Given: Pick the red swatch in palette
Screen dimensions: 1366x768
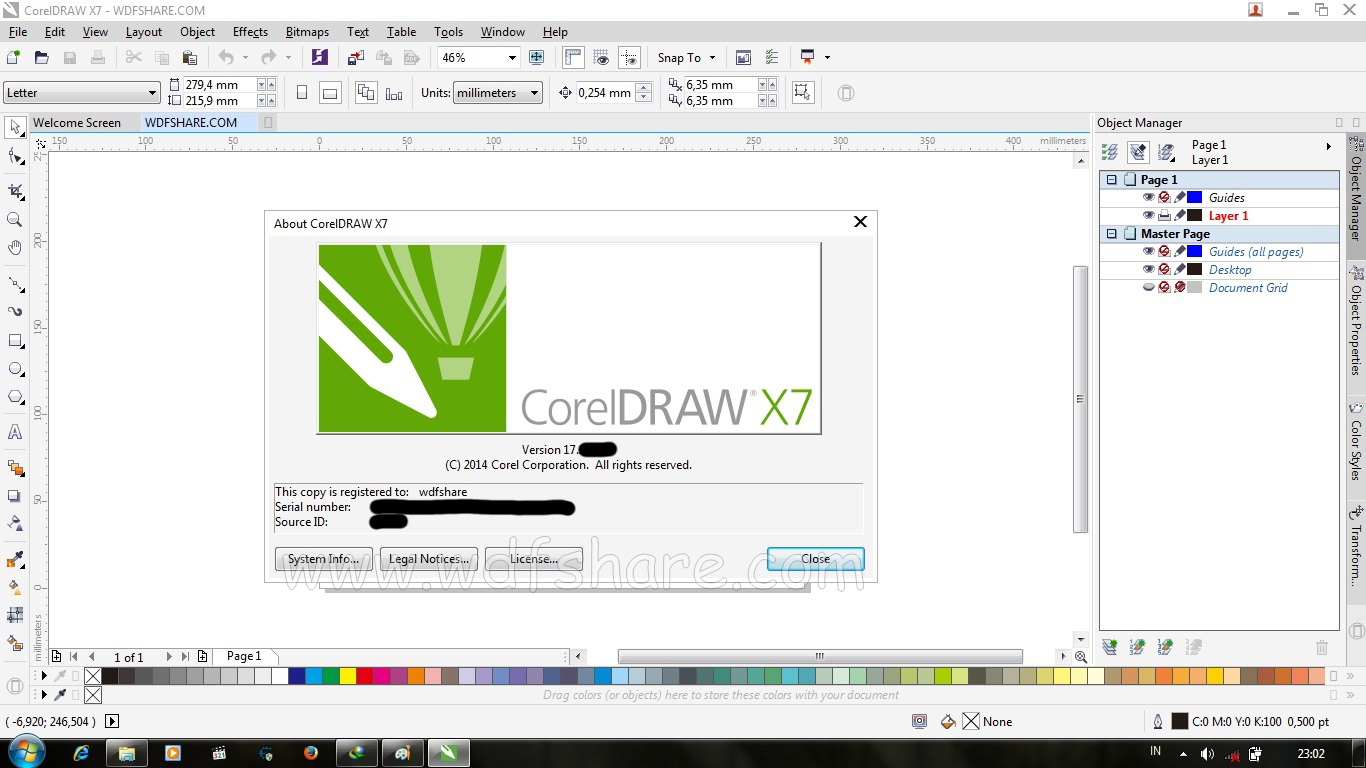Looking at the screenshot, I should click(x=365, y=676).
